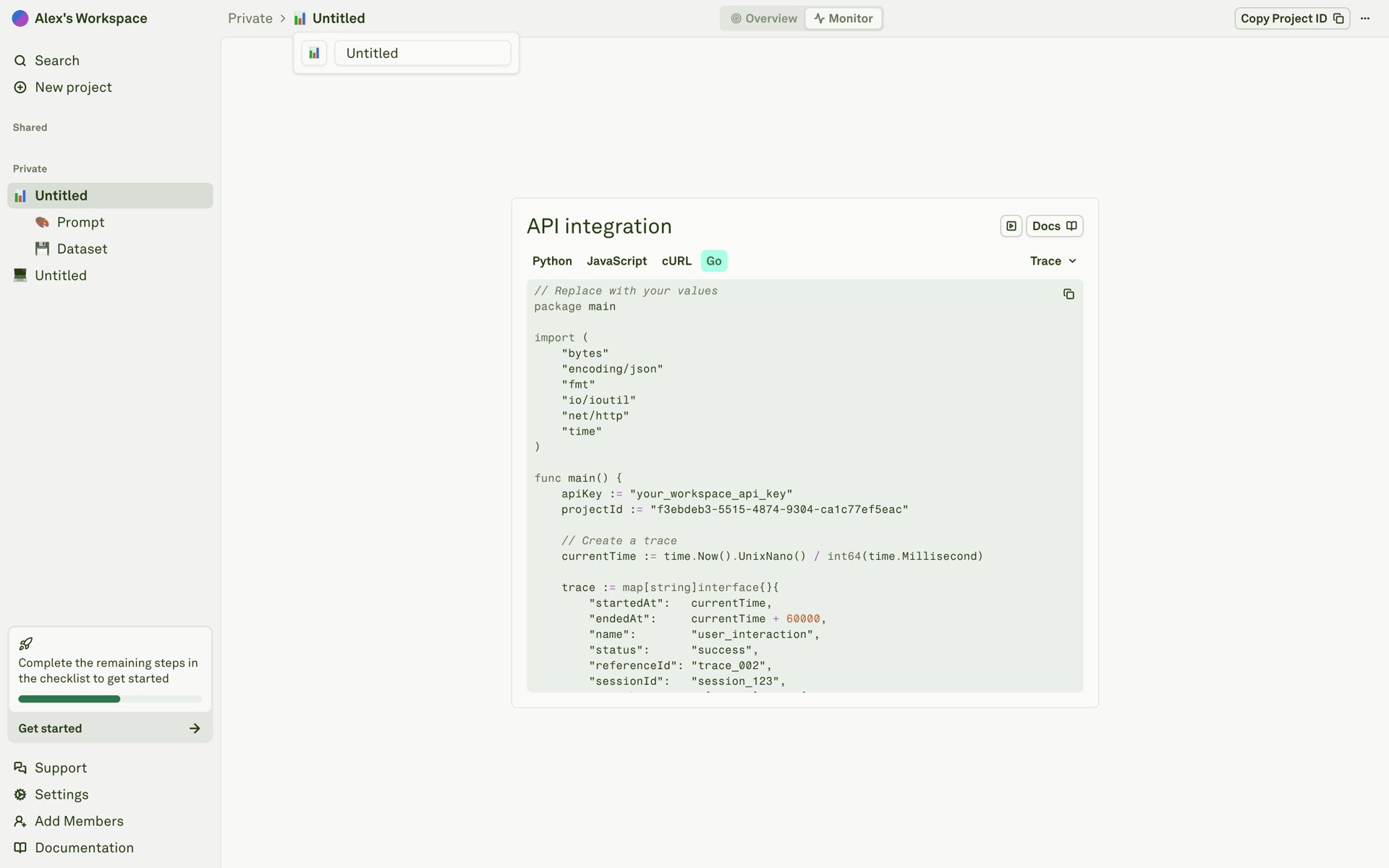1389x868 pixels.
Task: Click "Complete the remaining steps" checklist text
Action: pyautogui.click(x=108, y=671)
